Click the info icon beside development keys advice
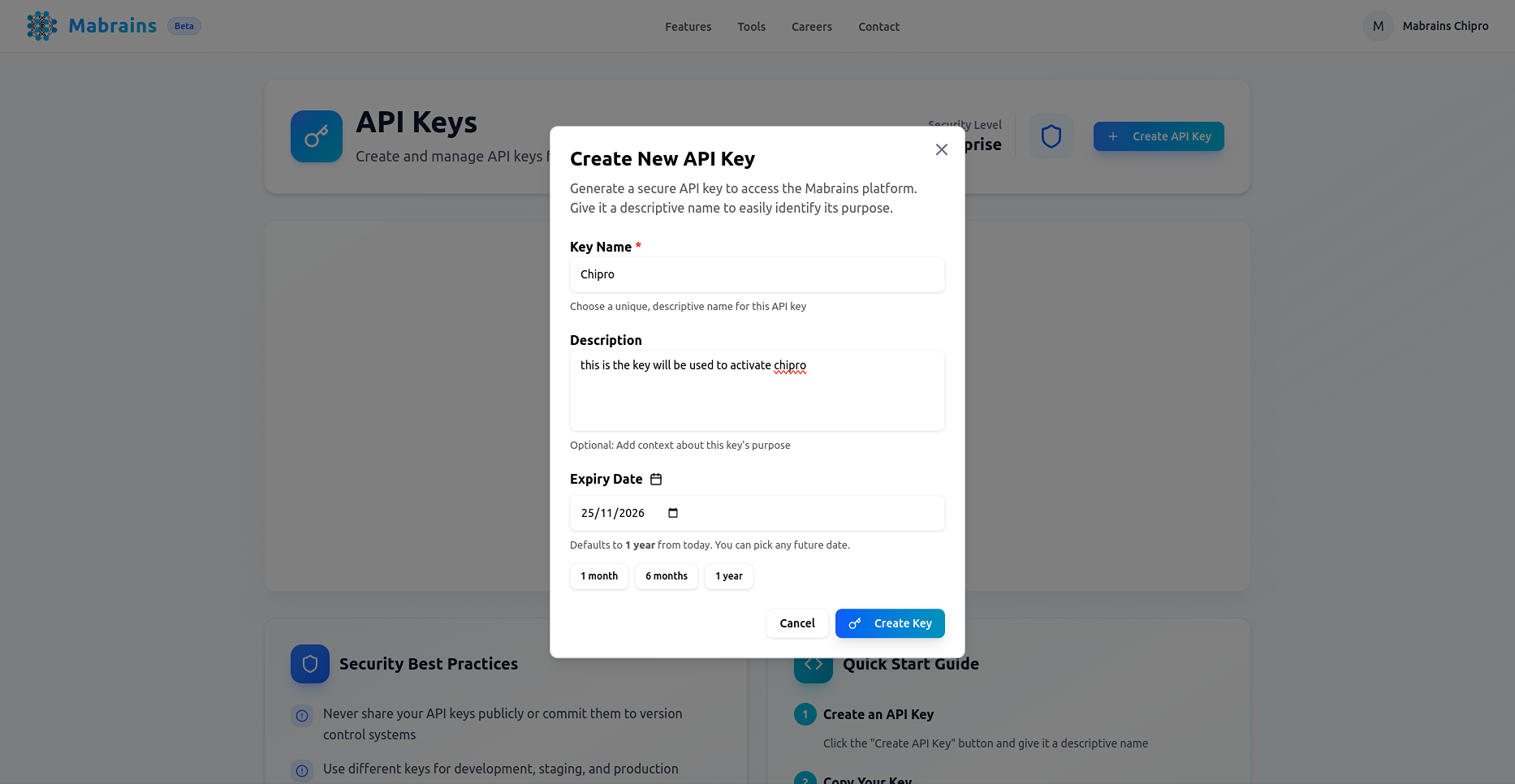Screen dimensions: 1515x784 (302, 770)
